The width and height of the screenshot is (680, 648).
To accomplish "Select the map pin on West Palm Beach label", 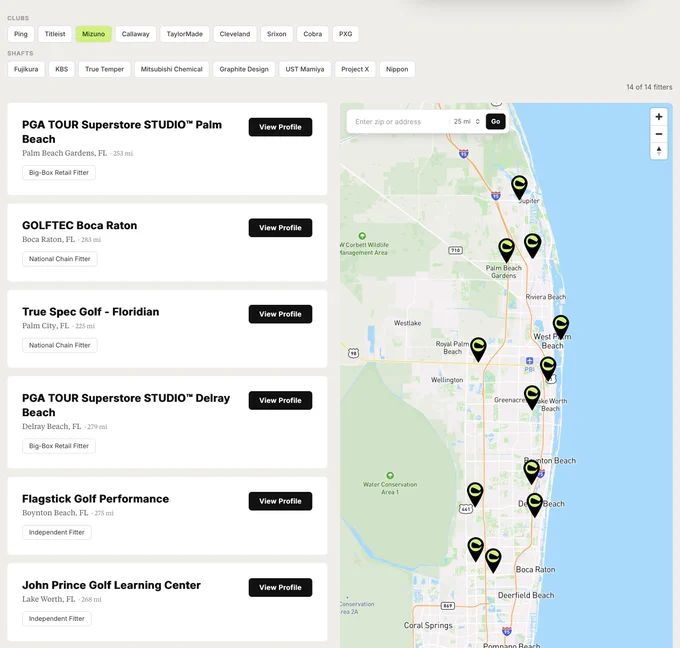I will [561, 327].
